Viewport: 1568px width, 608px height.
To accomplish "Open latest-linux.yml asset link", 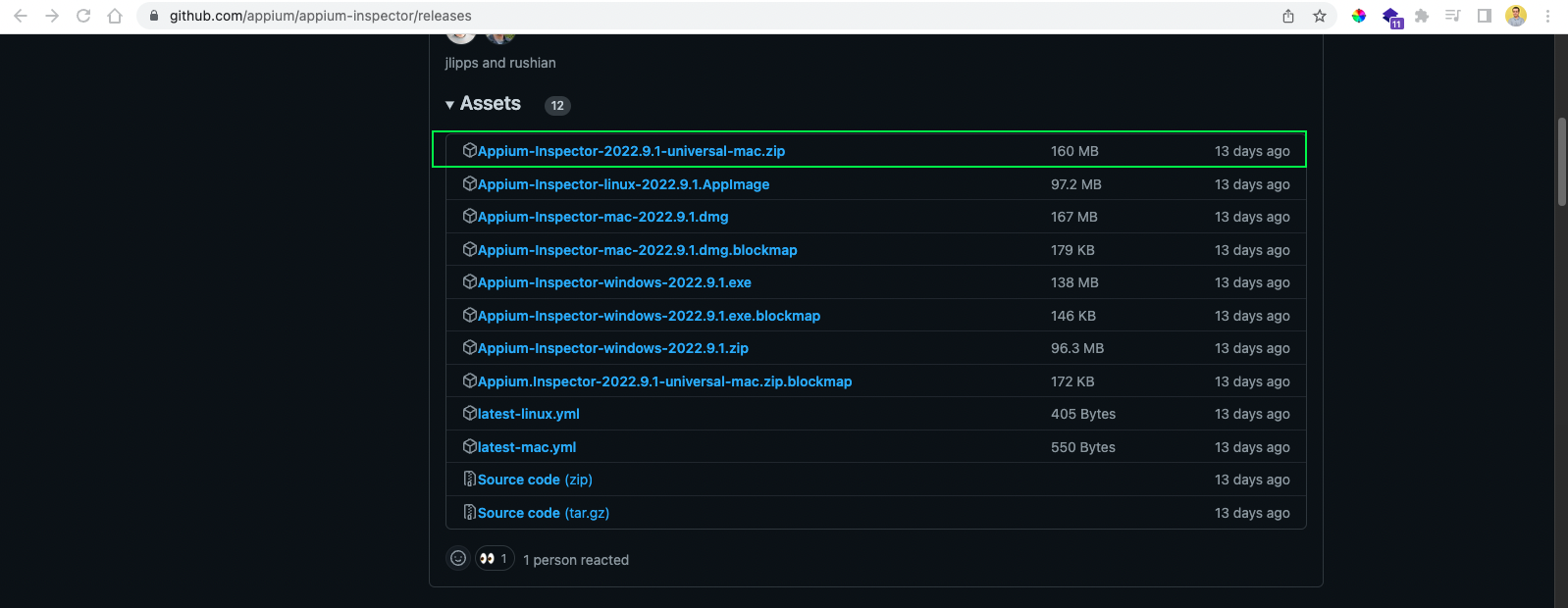I will (x=528, y=414).
